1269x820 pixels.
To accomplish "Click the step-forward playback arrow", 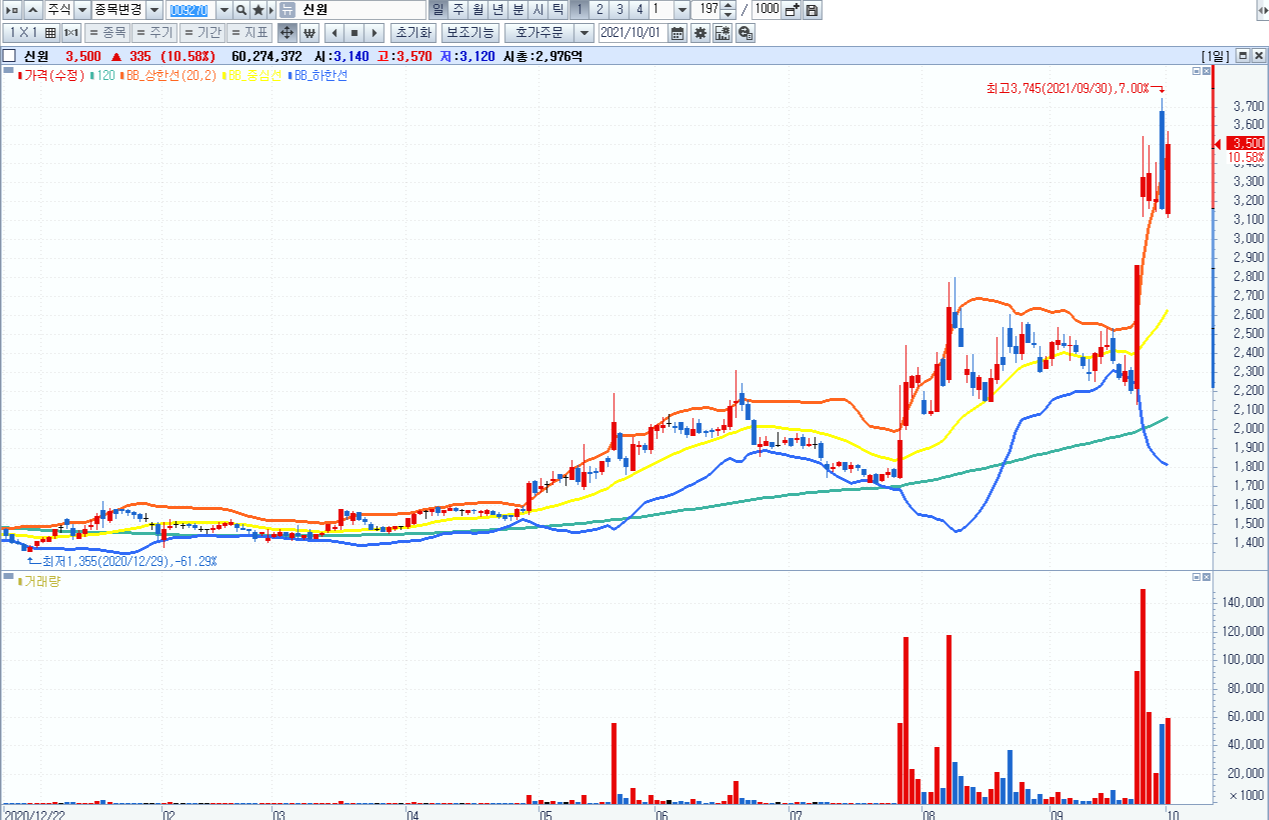I will pos(375,32).
